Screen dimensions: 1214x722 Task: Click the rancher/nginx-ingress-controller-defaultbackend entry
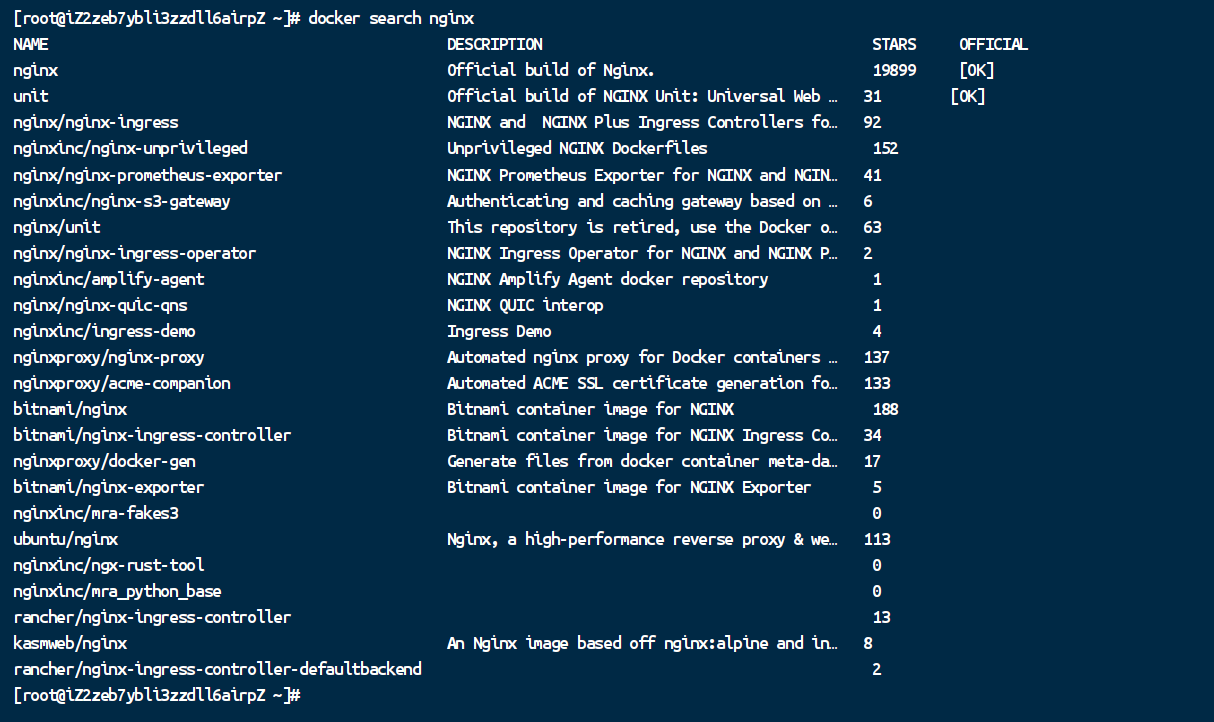tap(217, 669)
